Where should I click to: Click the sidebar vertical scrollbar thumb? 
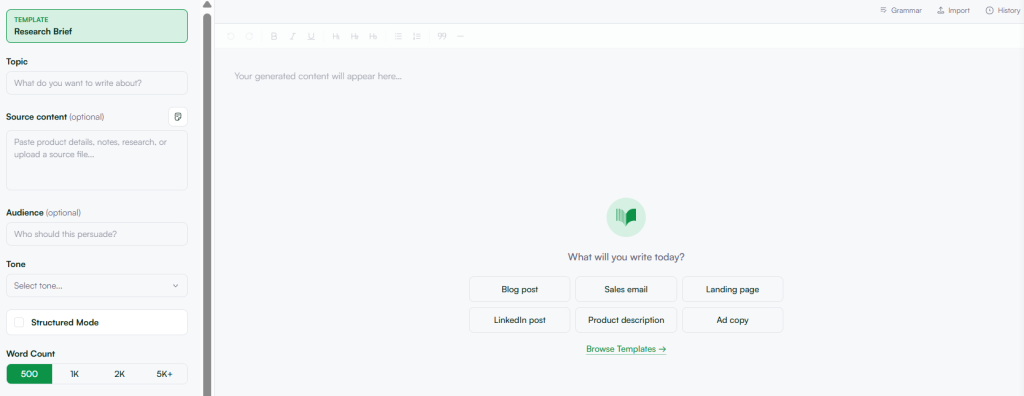(207, 204)
